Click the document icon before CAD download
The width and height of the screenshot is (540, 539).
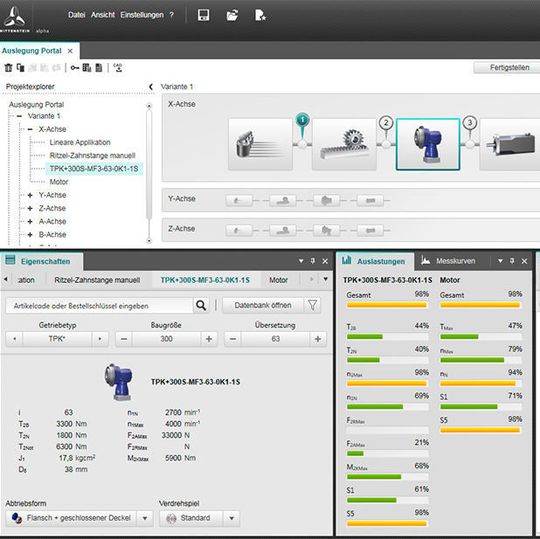tap(99, 68)
